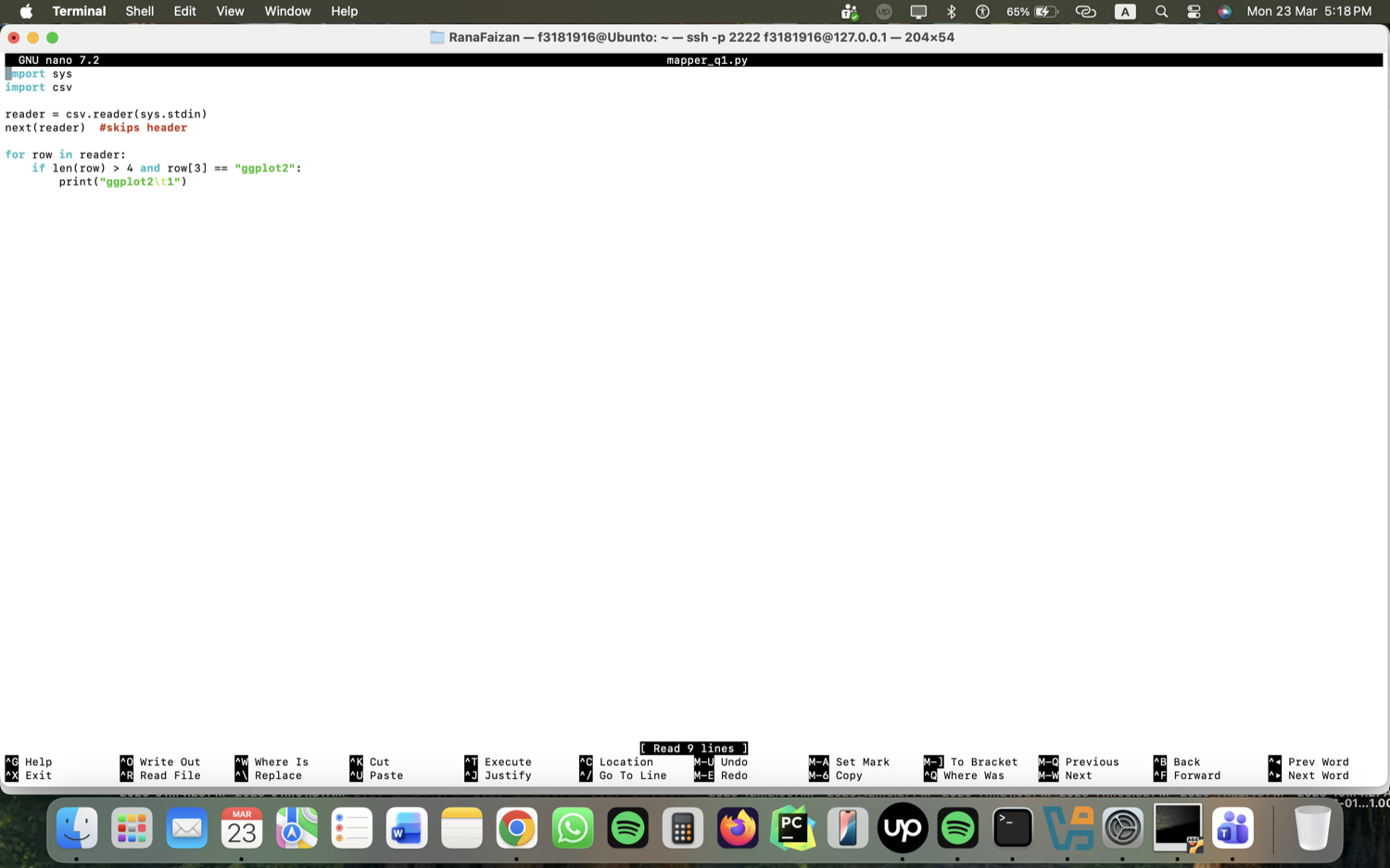Activate Siri from the menu bar

[x=1225, y=12]
